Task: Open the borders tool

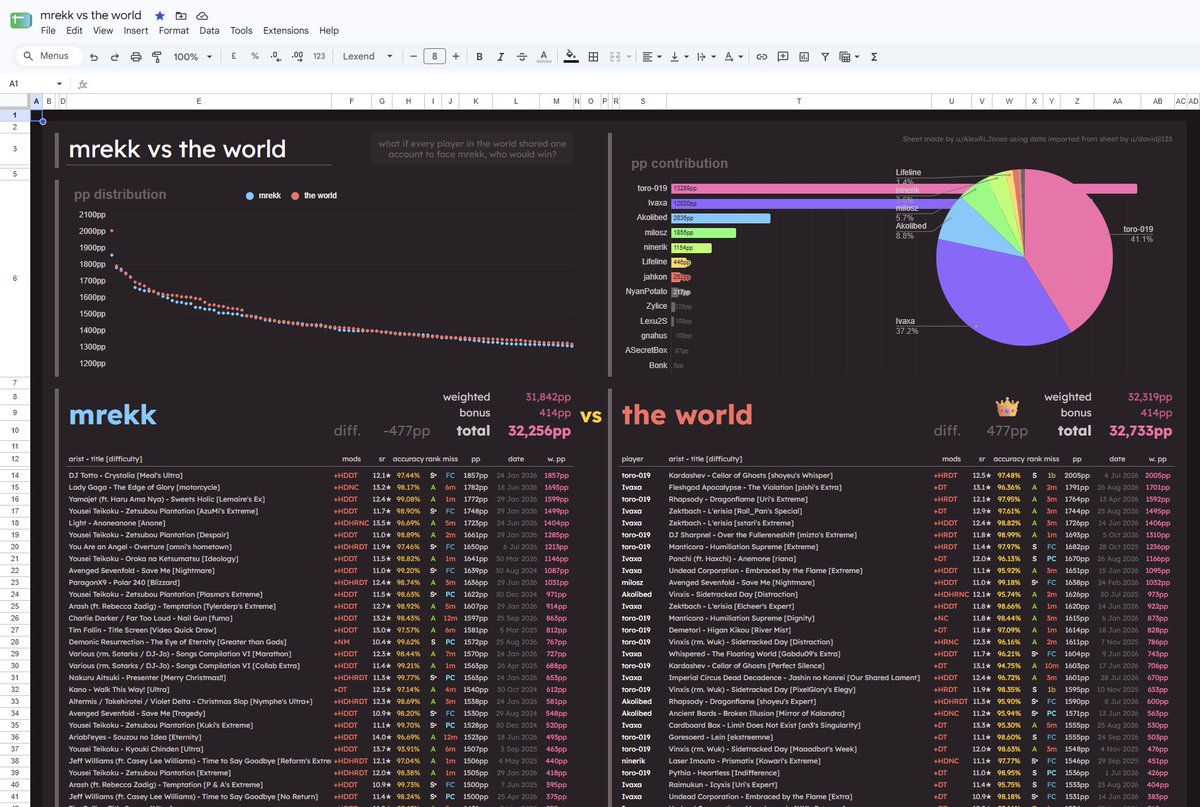Action: click(592, 57)
